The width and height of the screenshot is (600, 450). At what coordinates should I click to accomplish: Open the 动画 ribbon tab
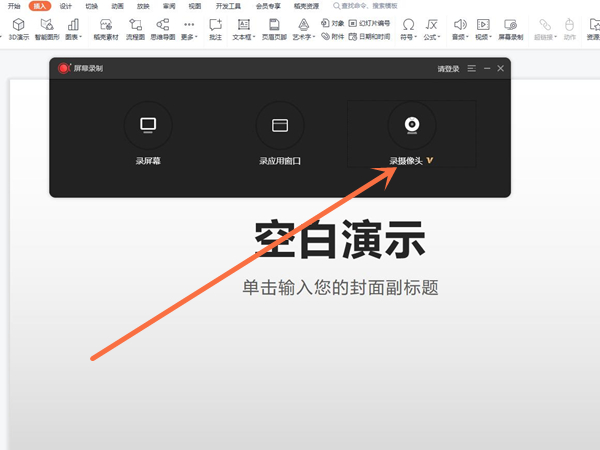click(118, 6)
